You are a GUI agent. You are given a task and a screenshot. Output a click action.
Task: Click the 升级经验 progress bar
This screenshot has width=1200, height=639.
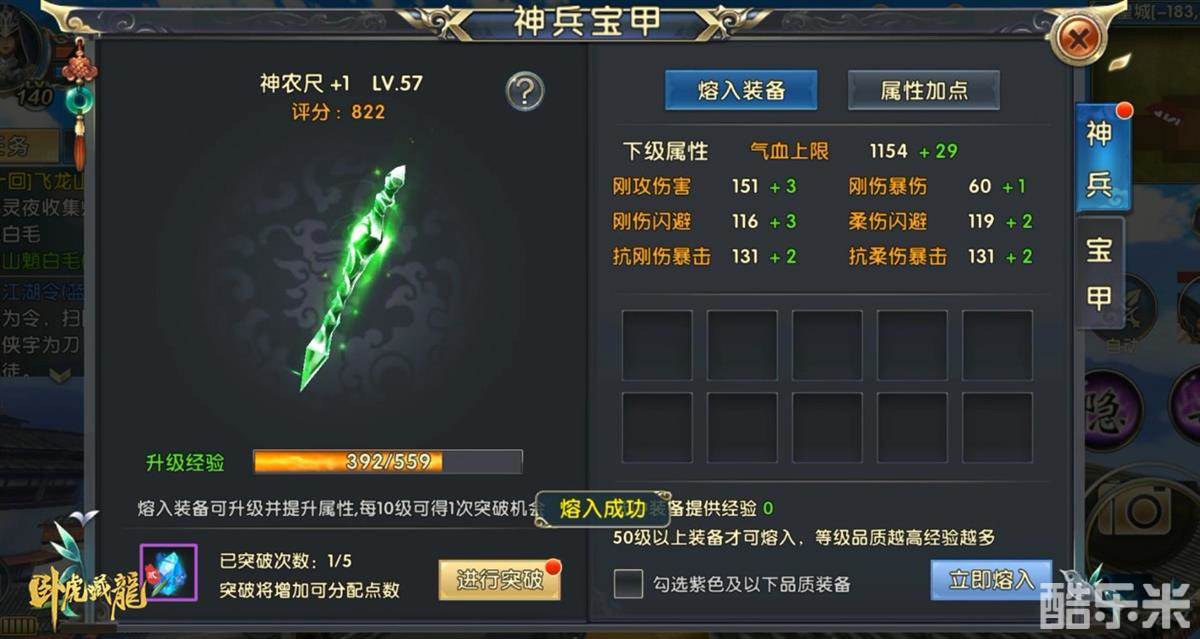(388, 462)
